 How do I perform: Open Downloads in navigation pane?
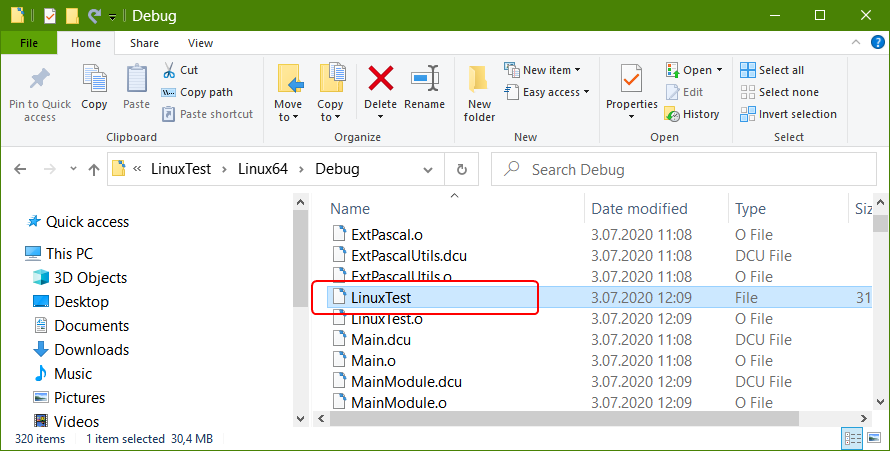tap(81, 349)
